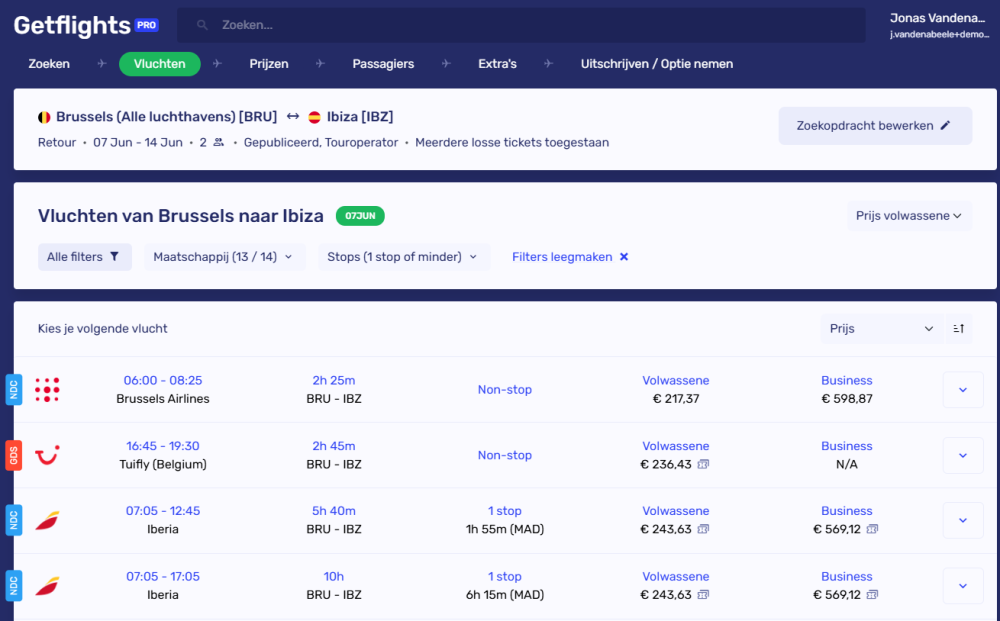The height and width of the screenshot is (621, 1000).
Task: Click the ticket icon beside € 243,63
Action: point(704,529)
